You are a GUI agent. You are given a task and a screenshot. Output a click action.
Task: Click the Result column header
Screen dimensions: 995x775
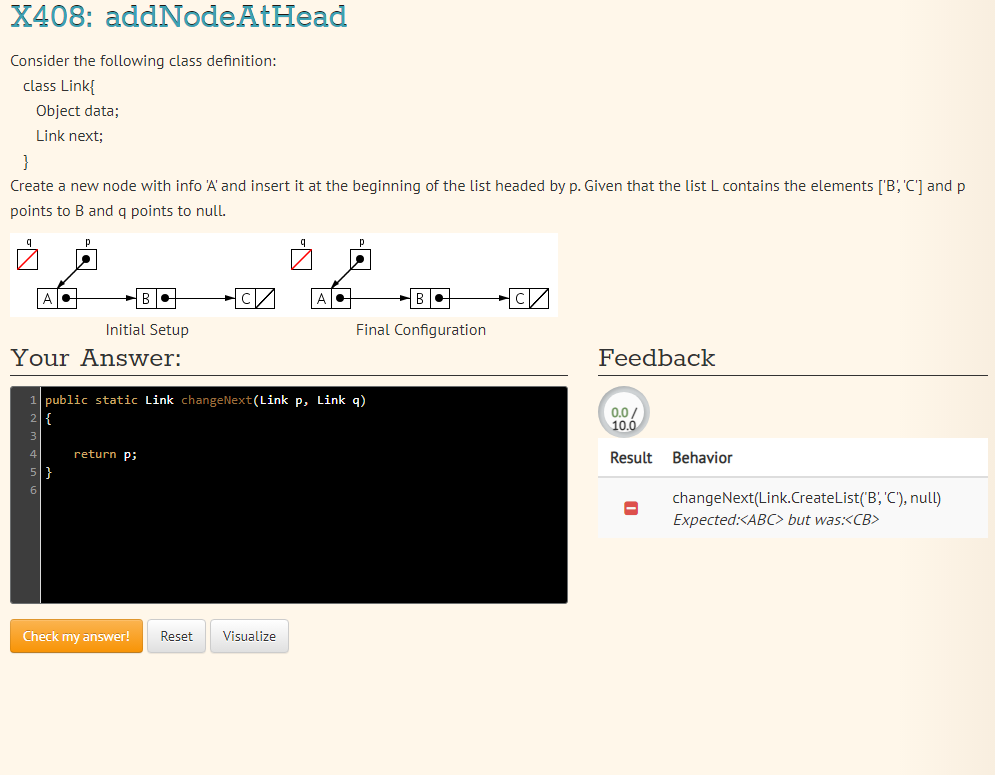coord(630,457)
